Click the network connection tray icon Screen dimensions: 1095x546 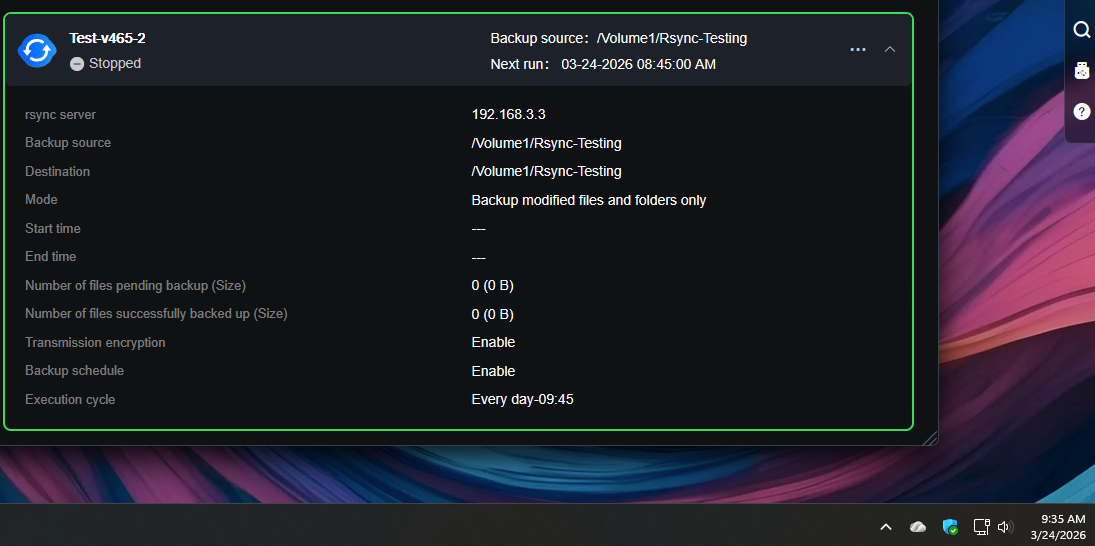pyautogui.click(x=981, y=527)
